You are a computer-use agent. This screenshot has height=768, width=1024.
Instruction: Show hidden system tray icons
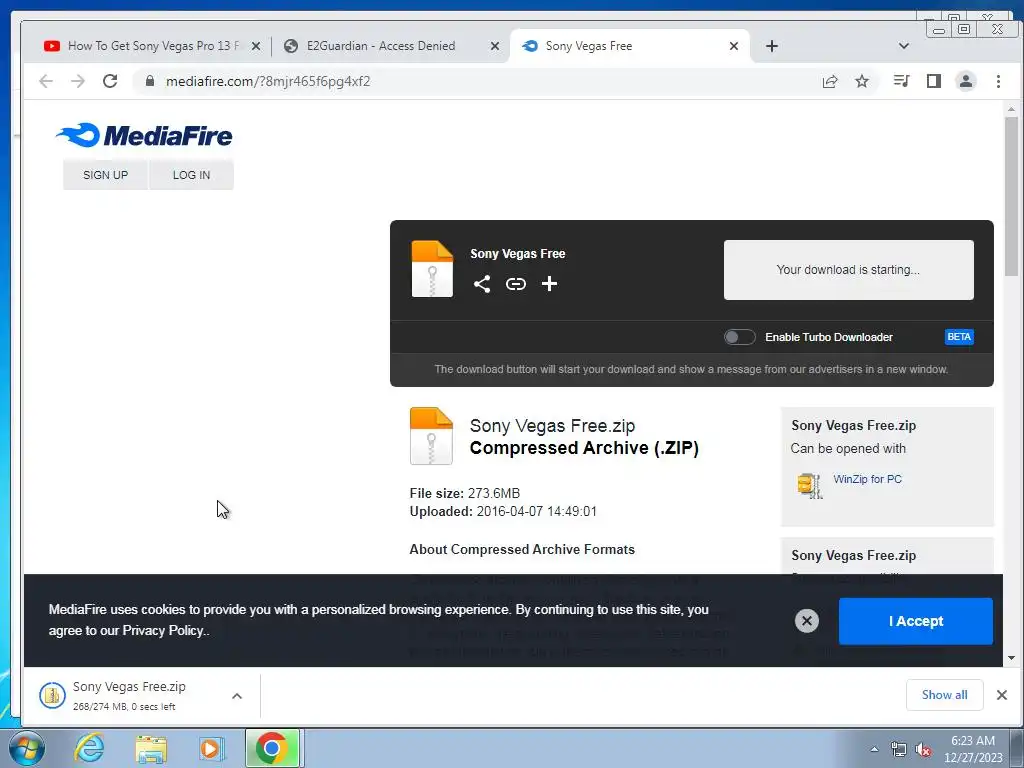(874, 749)
